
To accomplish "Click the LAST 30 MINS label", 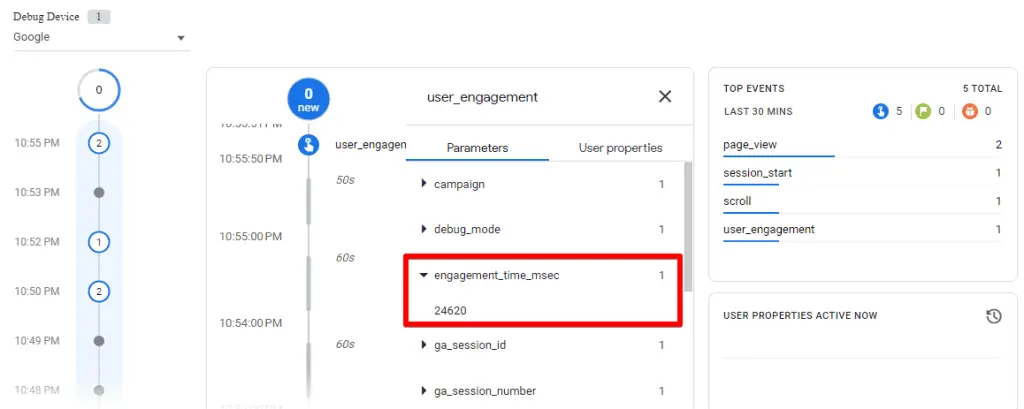I will click(x=758, y=112).
